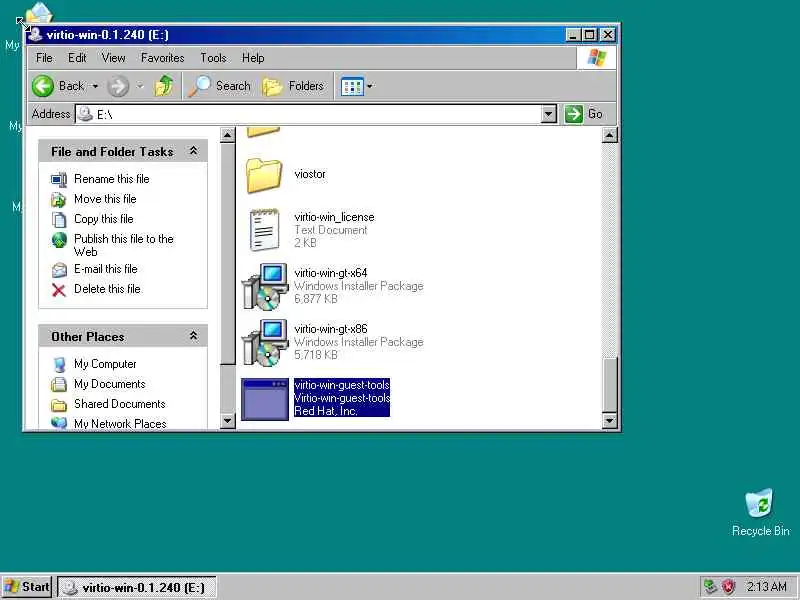Go up one folder level
The image size is (800, 600).
click(x=164, y=86)
